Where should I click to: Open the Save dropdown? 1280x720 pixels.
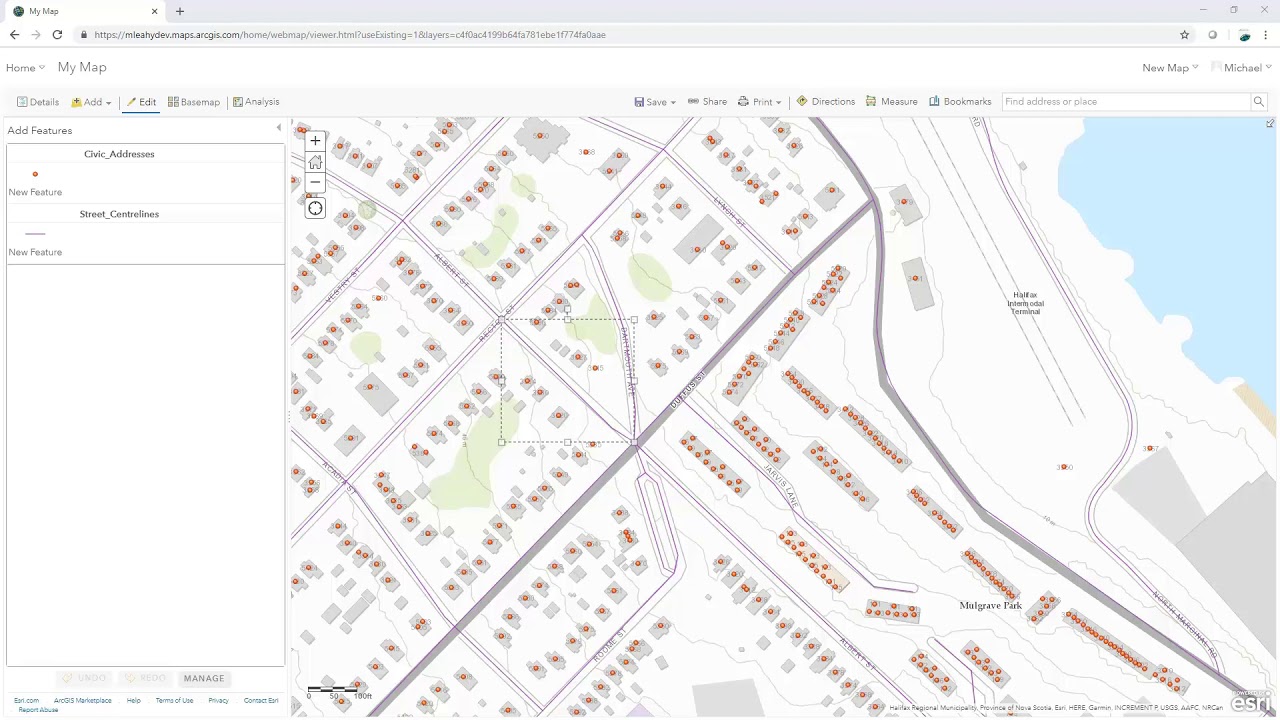(655, 102)
